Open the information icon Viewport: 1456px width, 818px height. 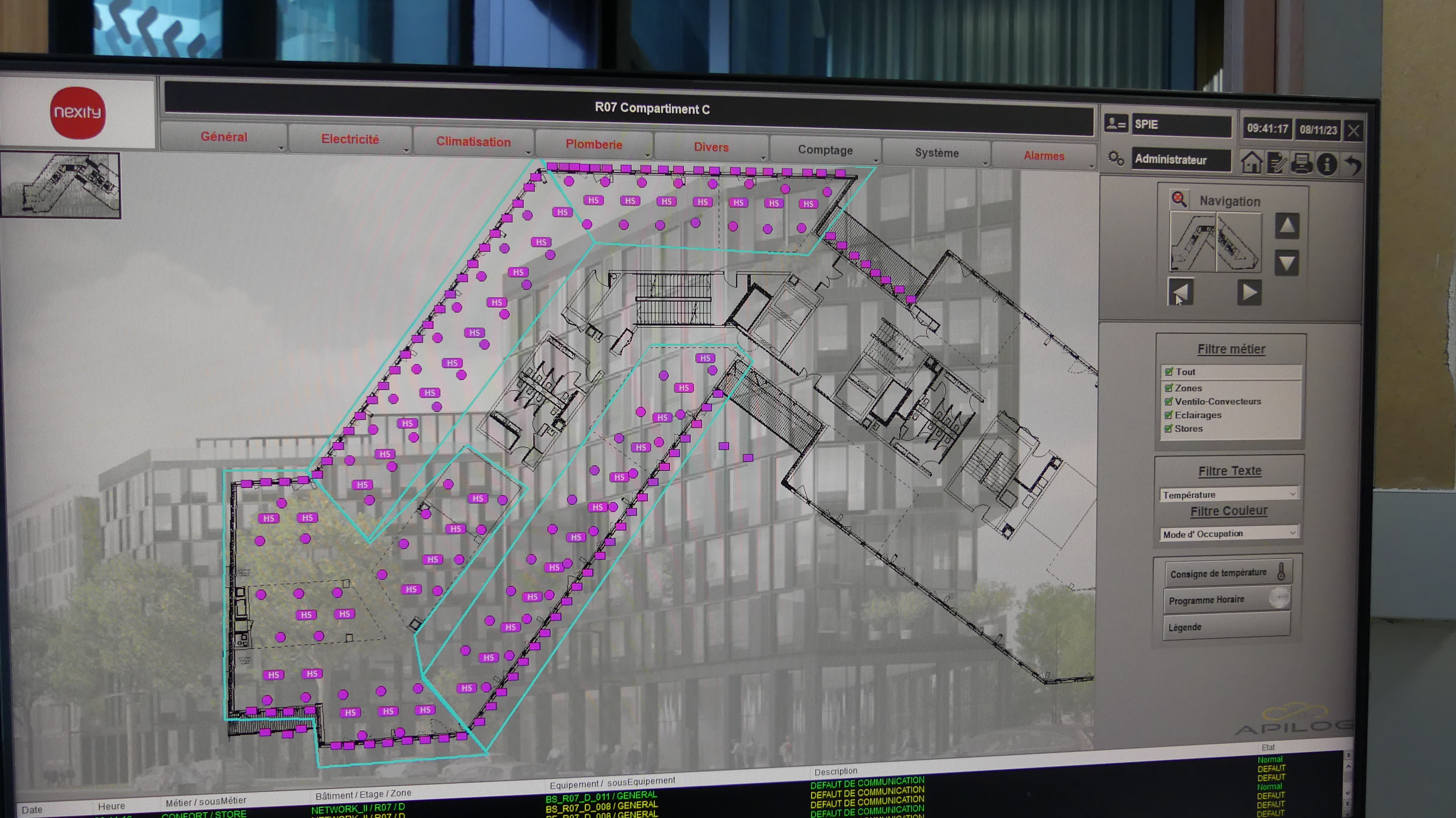(x=1326, y=164)
